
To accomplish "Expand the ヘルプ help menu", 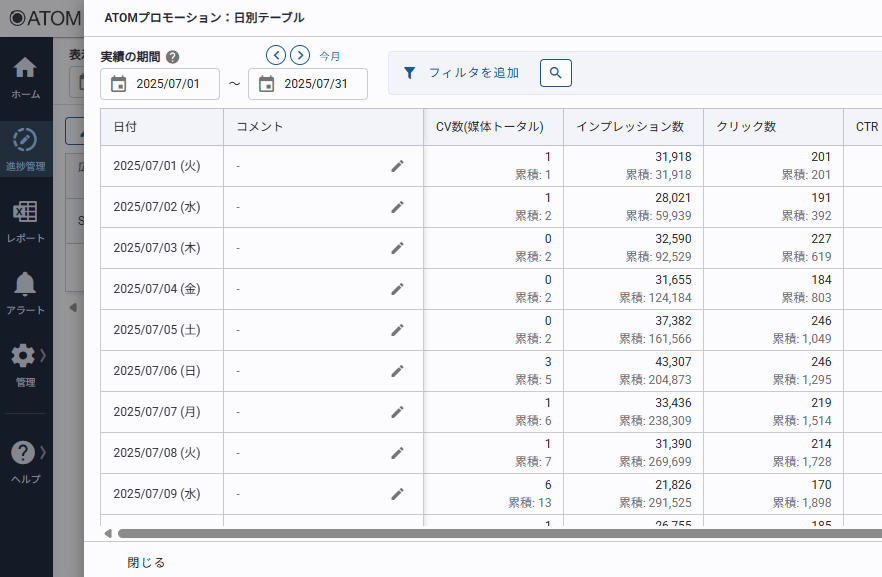I will 25,460.
